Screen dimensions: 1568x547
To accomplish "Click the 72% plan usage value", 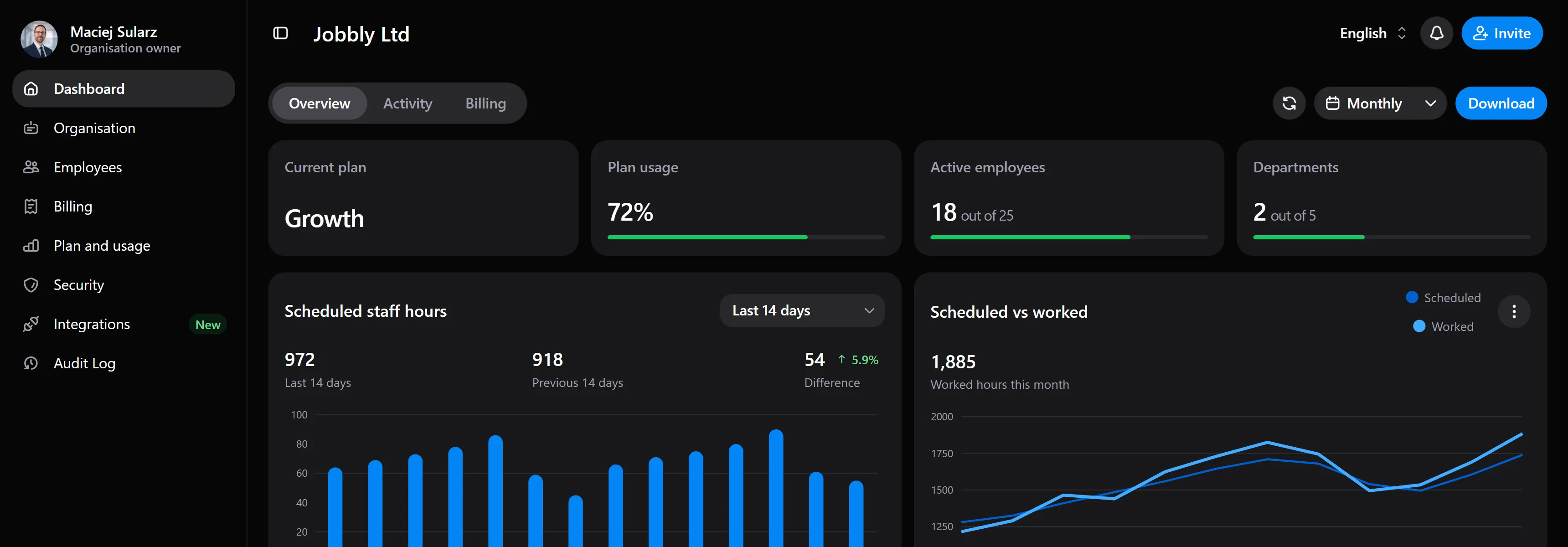I will 630,212.
